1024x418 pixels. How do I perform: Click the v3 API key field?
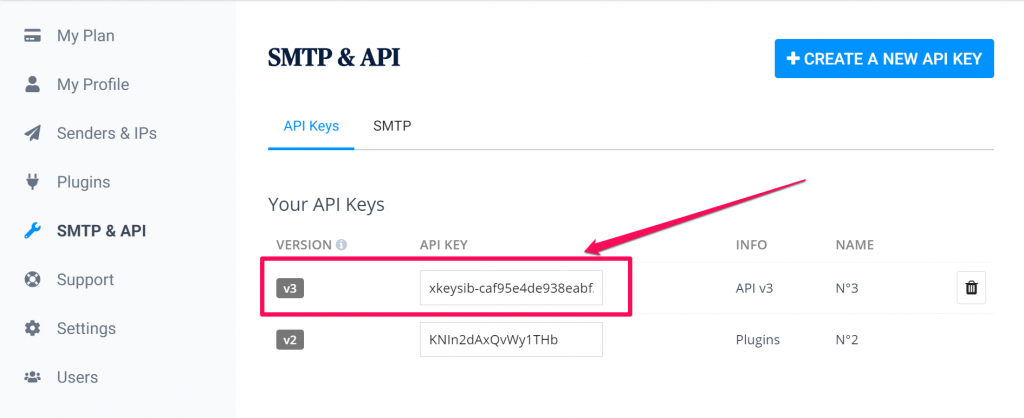point(511,287)
